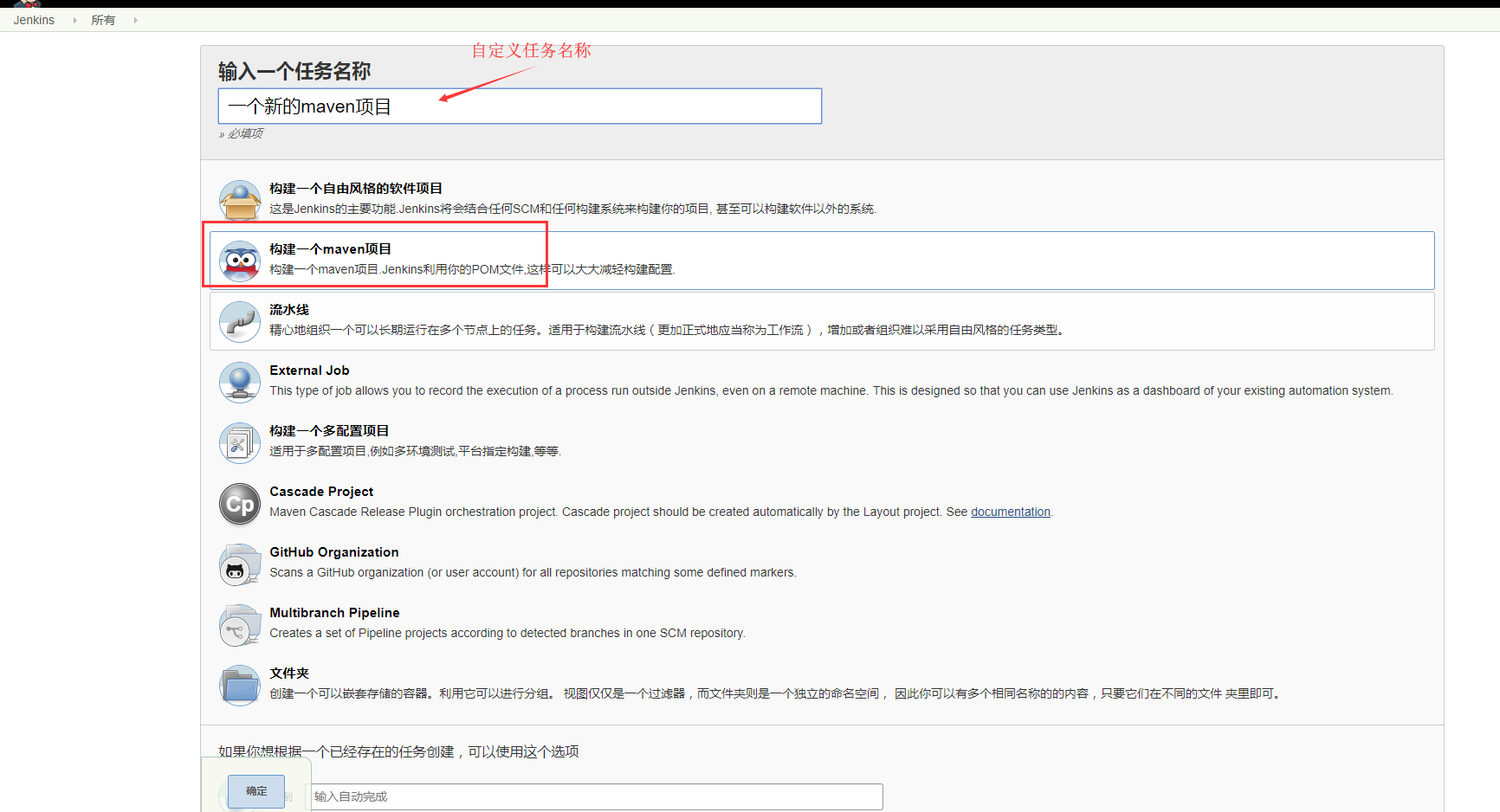Click the 流水线 description text
1500x812 pixels.
click(669, 330)
